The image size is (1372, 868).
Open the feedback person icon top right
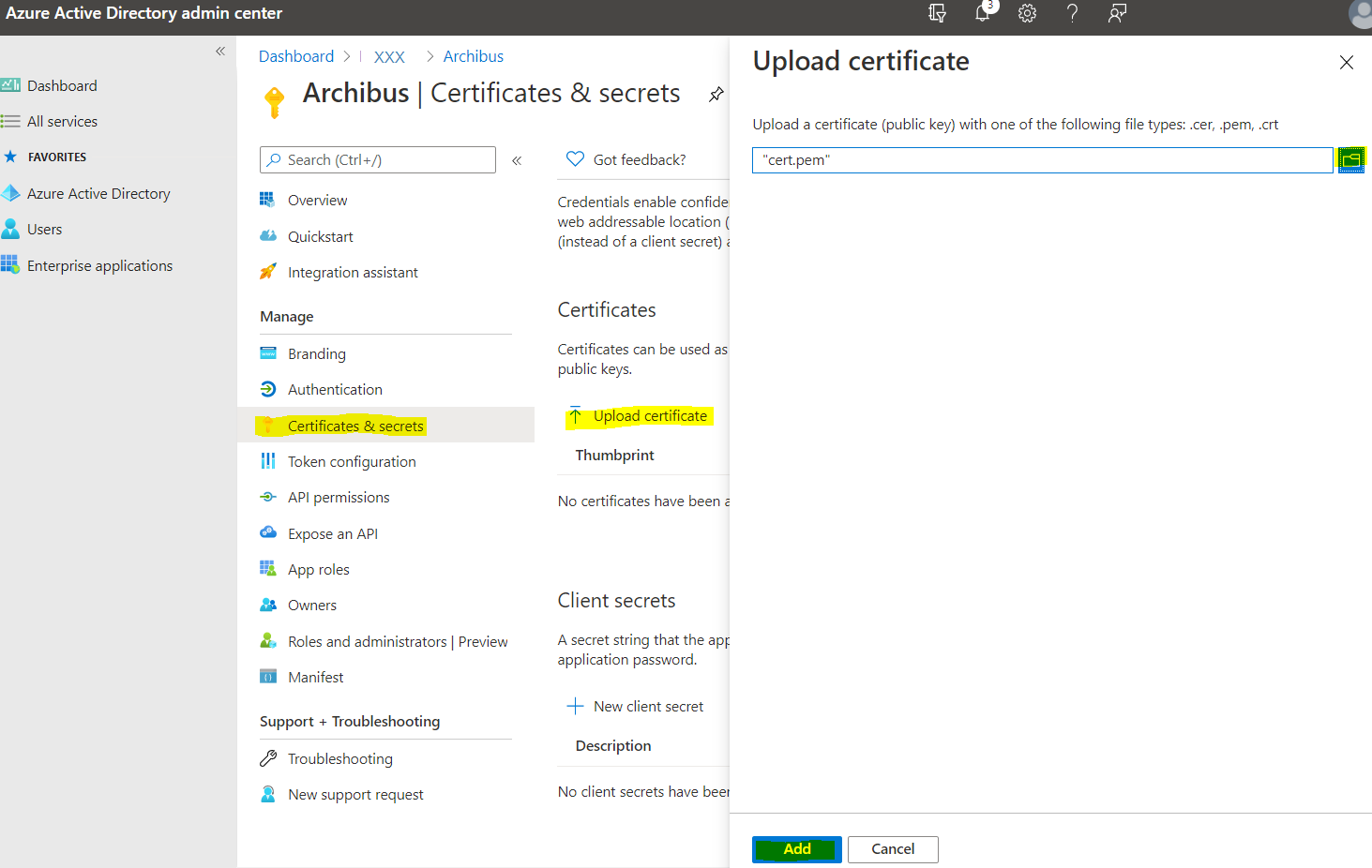click(1116, 13)
